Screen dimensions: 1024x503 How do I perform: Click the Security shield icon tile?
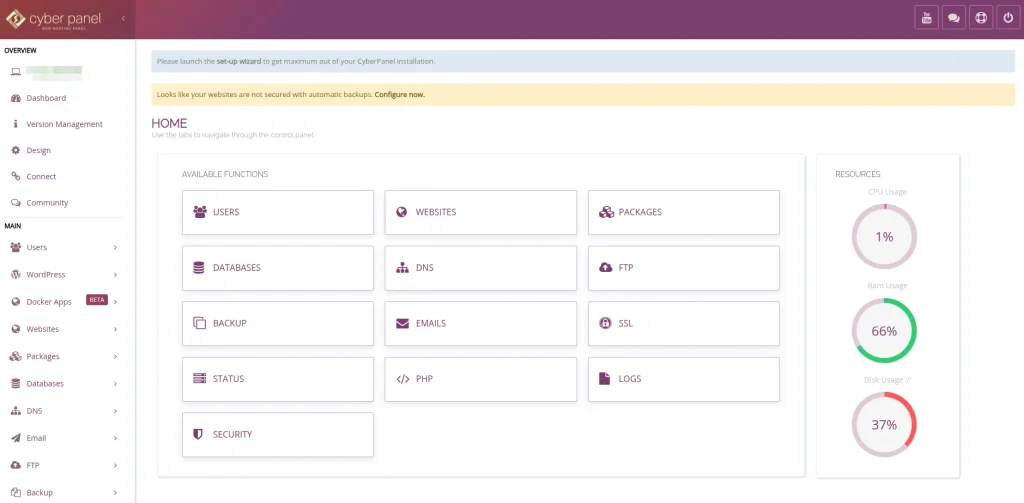point(199,434)
